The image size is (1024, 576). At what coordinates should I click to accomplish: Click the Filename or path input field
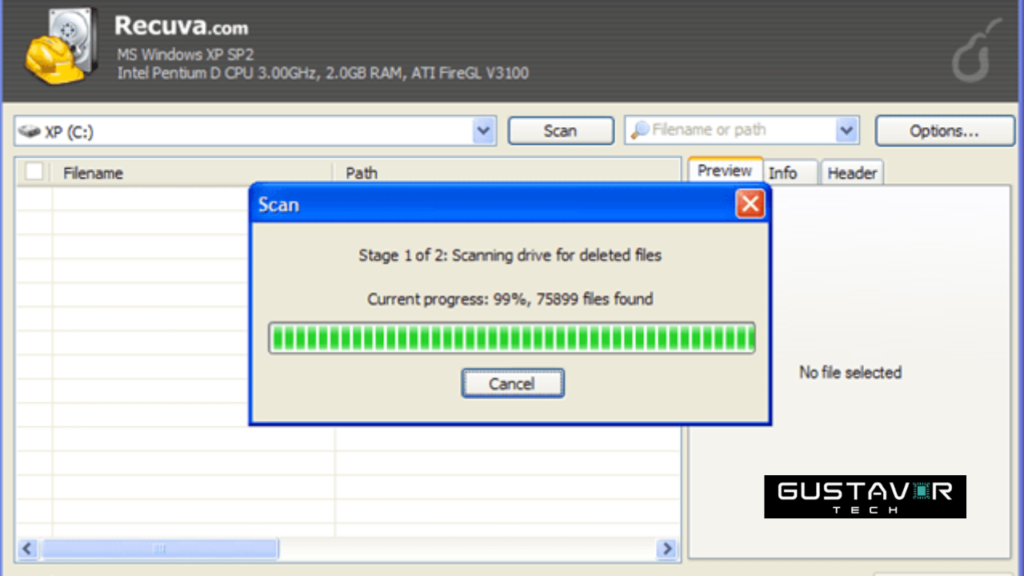coord(742,130)
